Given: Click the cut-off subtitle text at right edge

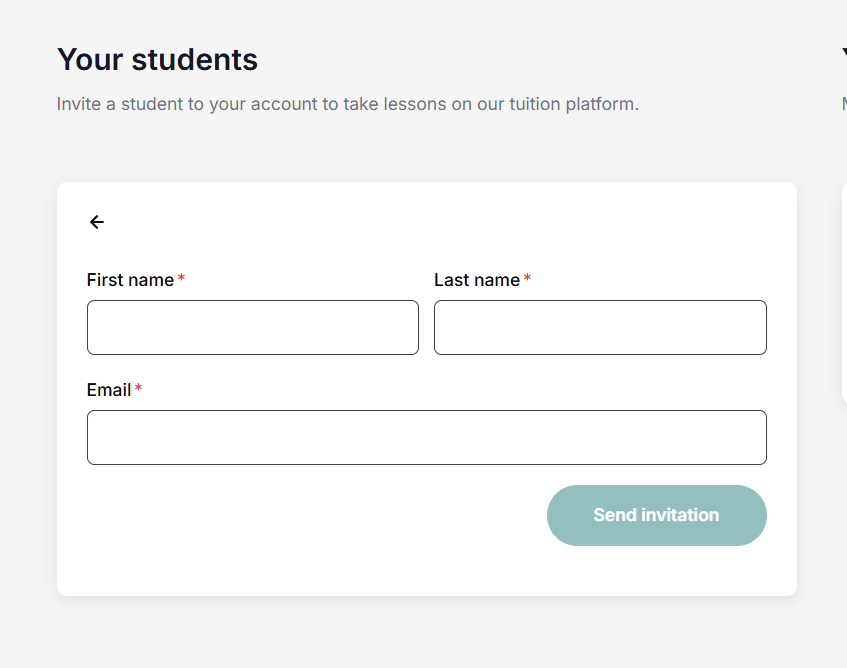Looking at the screenshot, I should [x=843, y=104].
